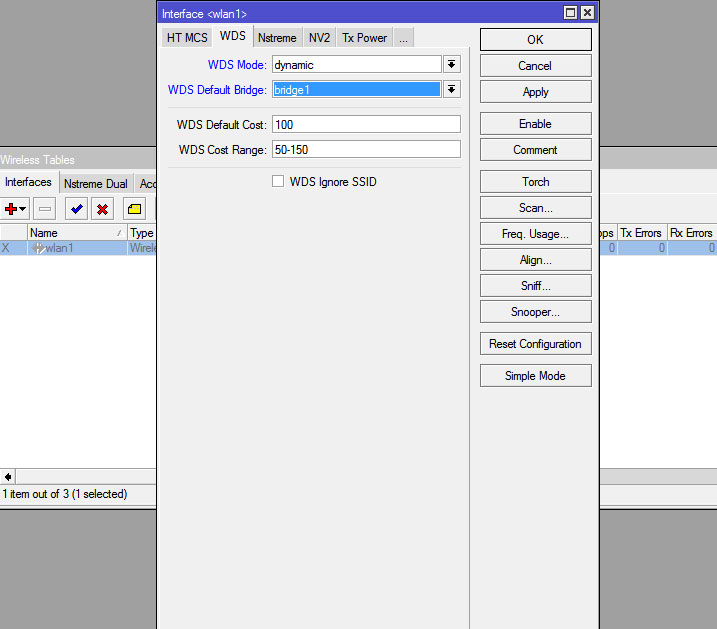Click the yellow Comment note icon
Viewport: 717px width, 629px height.
tap(134, 208)
